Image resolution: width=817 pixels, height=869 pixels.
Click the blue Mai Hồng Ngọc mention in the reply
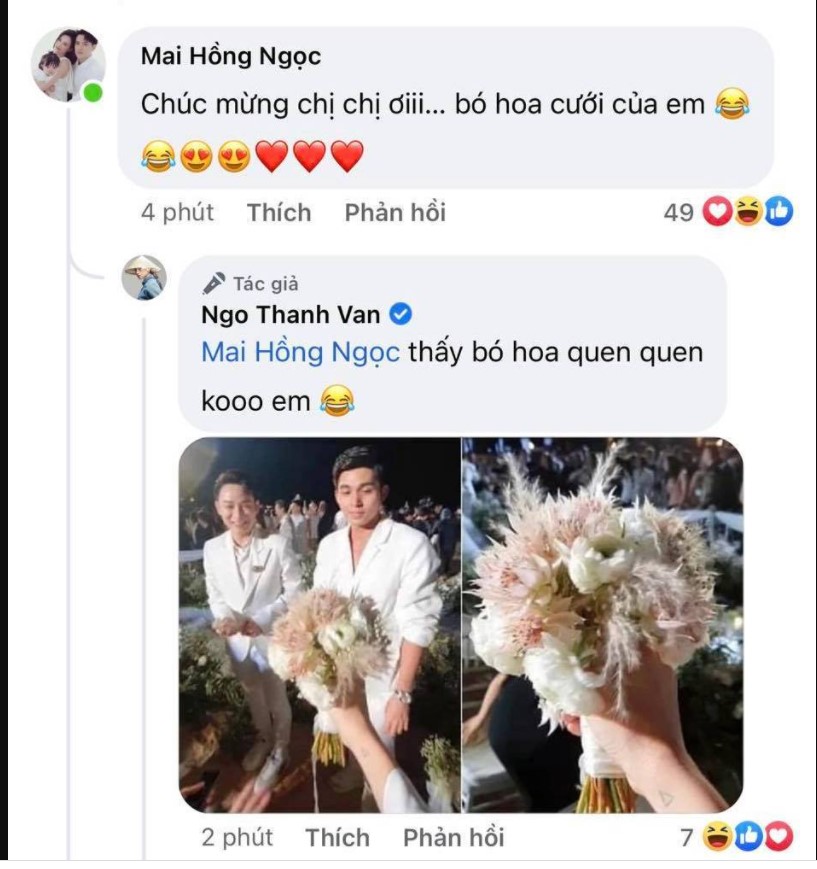point(301,353)
